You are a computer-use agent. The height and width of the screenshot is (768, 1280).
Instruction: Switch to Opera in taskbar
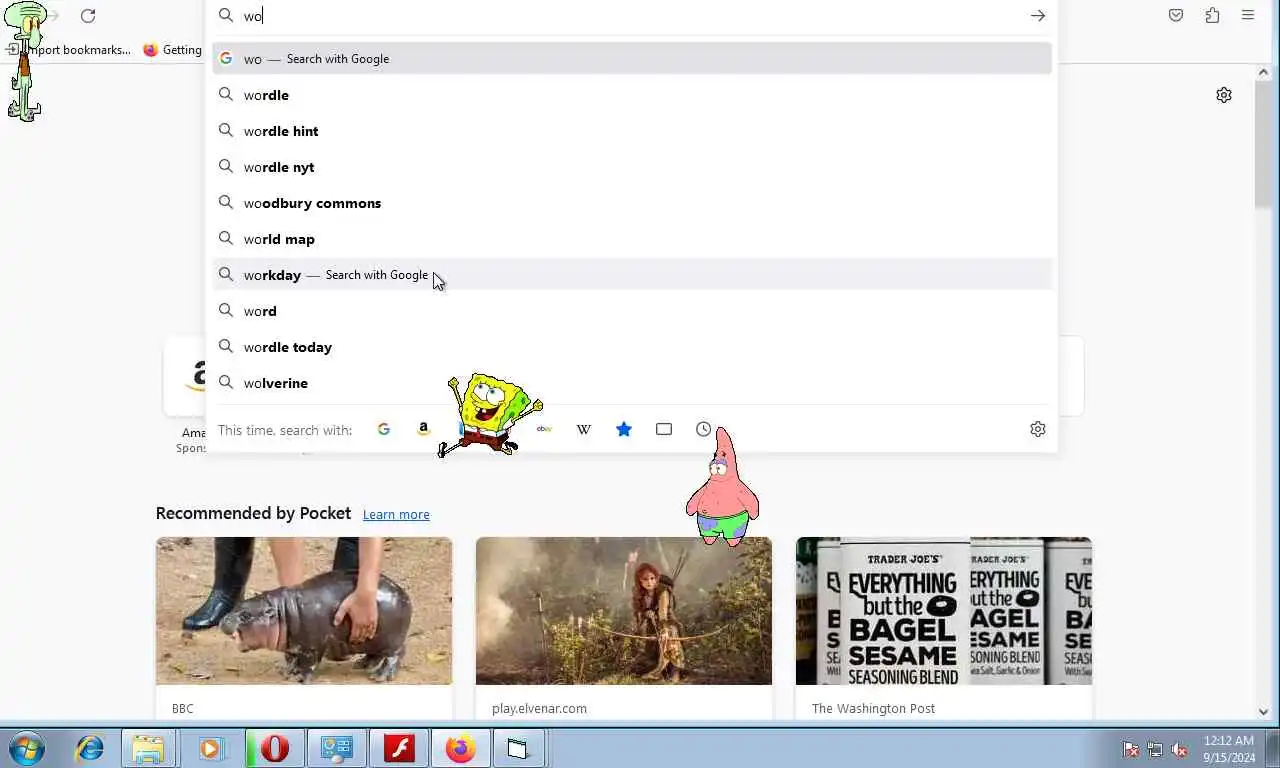pyautogui.click(x=274, y=748)
